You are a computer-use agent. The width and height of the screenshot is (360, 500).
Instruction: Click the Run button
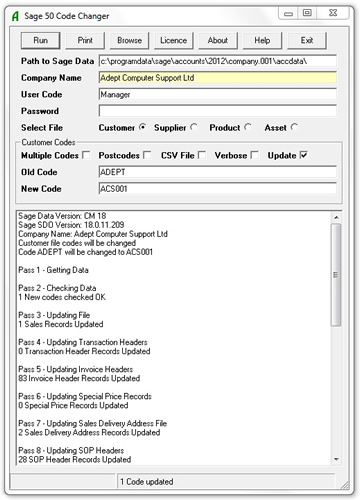coord(41,40)
